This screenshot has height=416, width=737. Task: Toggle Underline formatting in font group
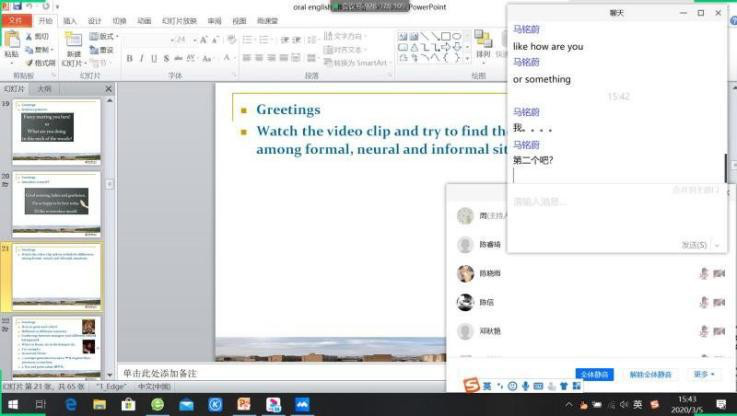155,59
